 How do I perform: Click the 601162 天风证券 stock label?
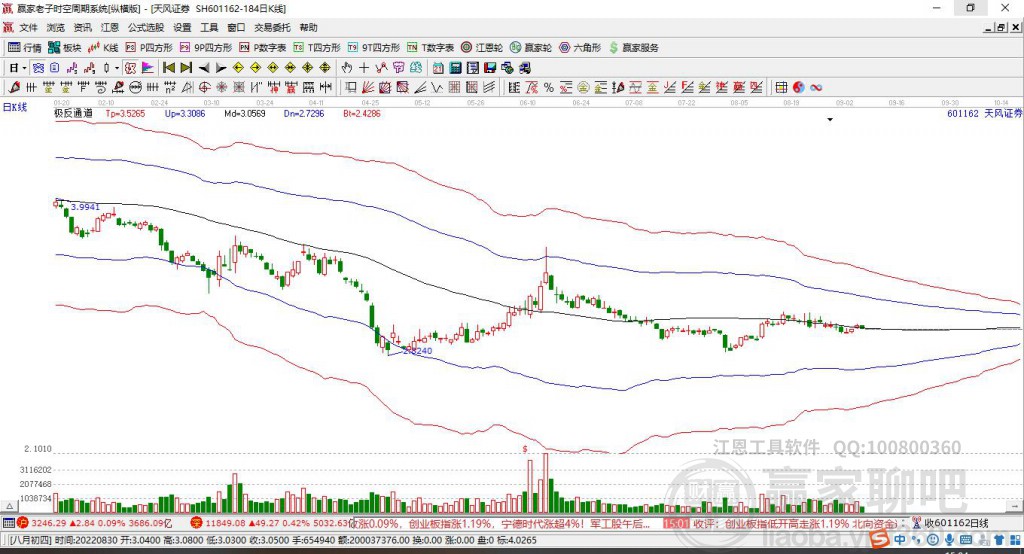[x=984, y=114]
